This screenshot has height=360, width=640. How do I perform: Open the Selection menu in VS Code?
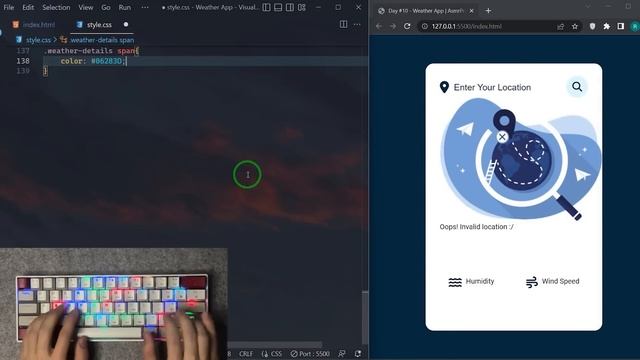pos(56,7)
